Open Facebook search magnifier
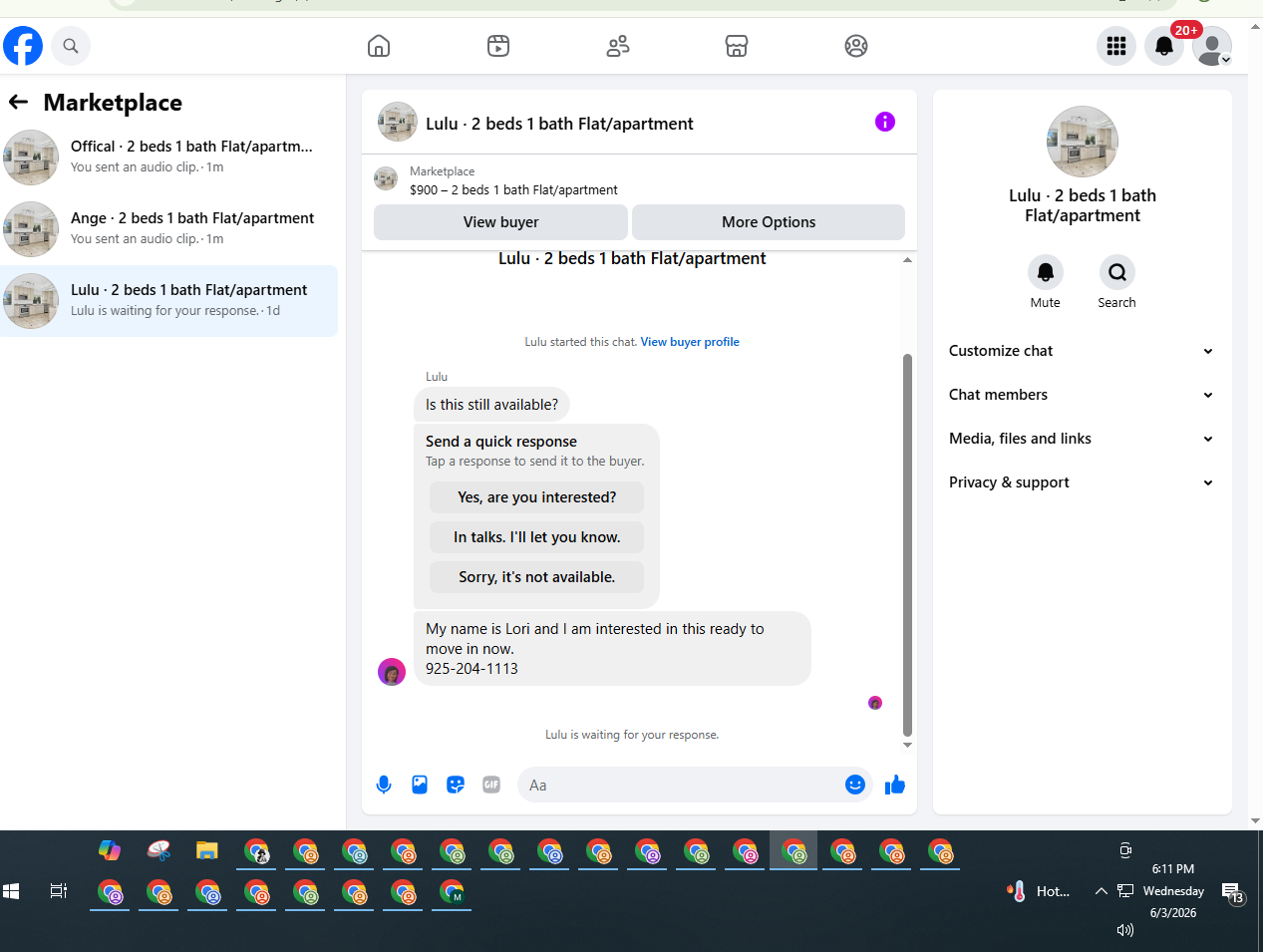 (71, 46)
